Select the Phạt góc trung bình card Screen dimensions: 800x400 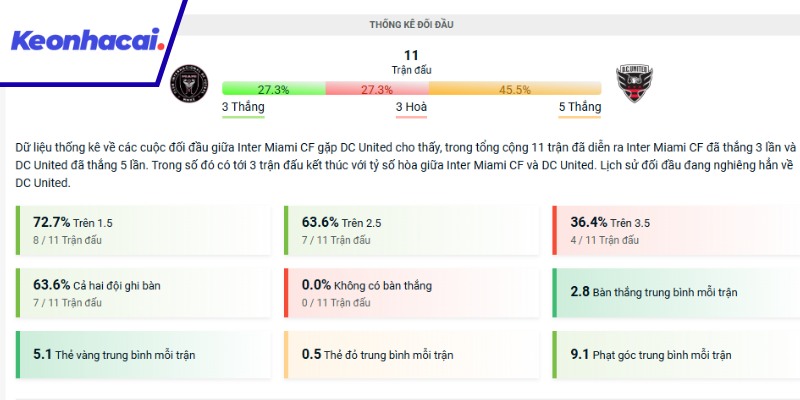point(676,354)
